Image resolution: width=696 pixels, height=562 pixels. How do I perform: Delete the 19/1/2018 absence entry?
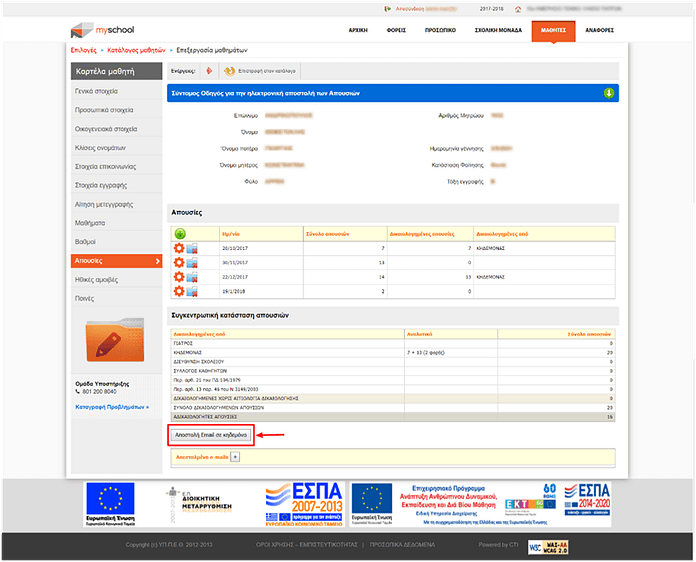coord(191,291)
